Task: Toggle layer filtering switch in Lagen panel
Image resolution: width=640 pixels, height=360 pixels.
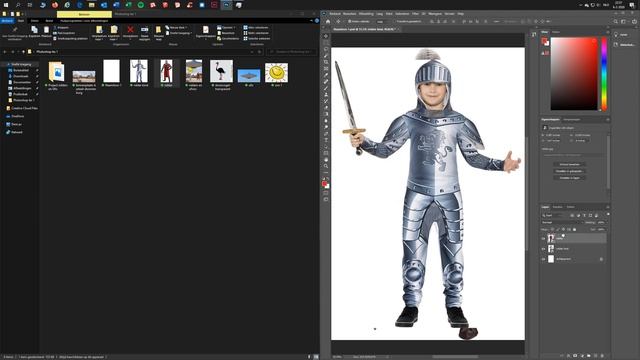Action: (608, 214)
